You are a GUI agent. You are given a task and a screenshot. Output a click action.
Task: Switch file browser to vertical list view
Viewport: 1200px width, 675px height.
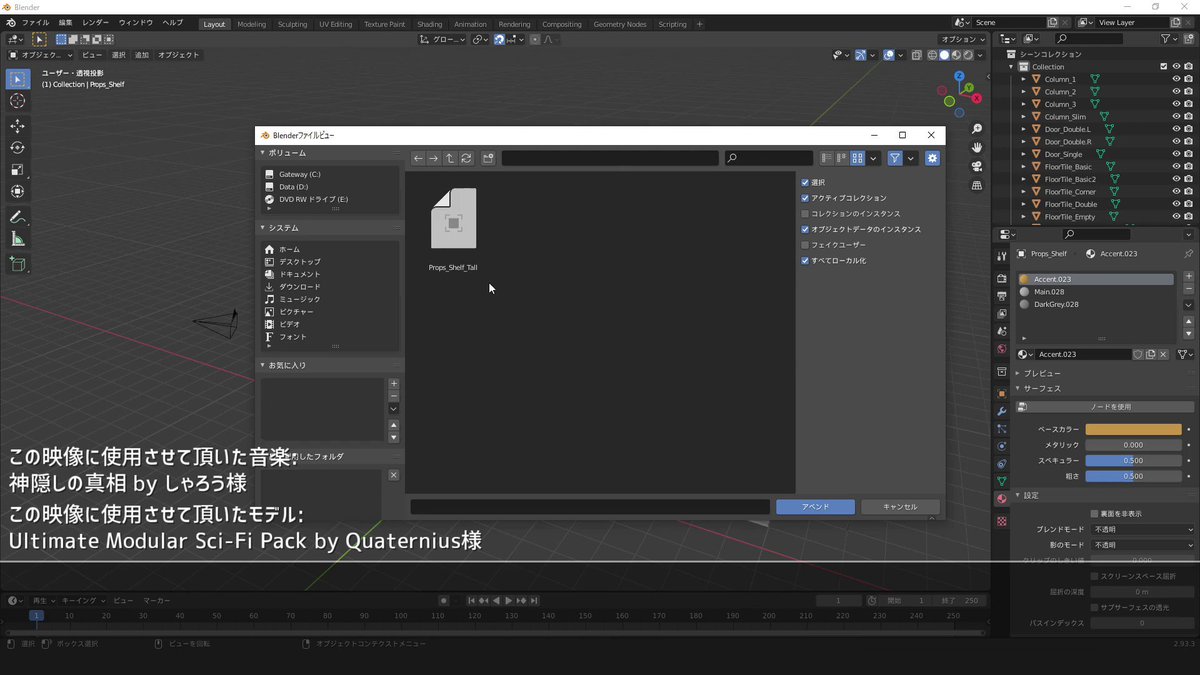(x=826, y=158)
